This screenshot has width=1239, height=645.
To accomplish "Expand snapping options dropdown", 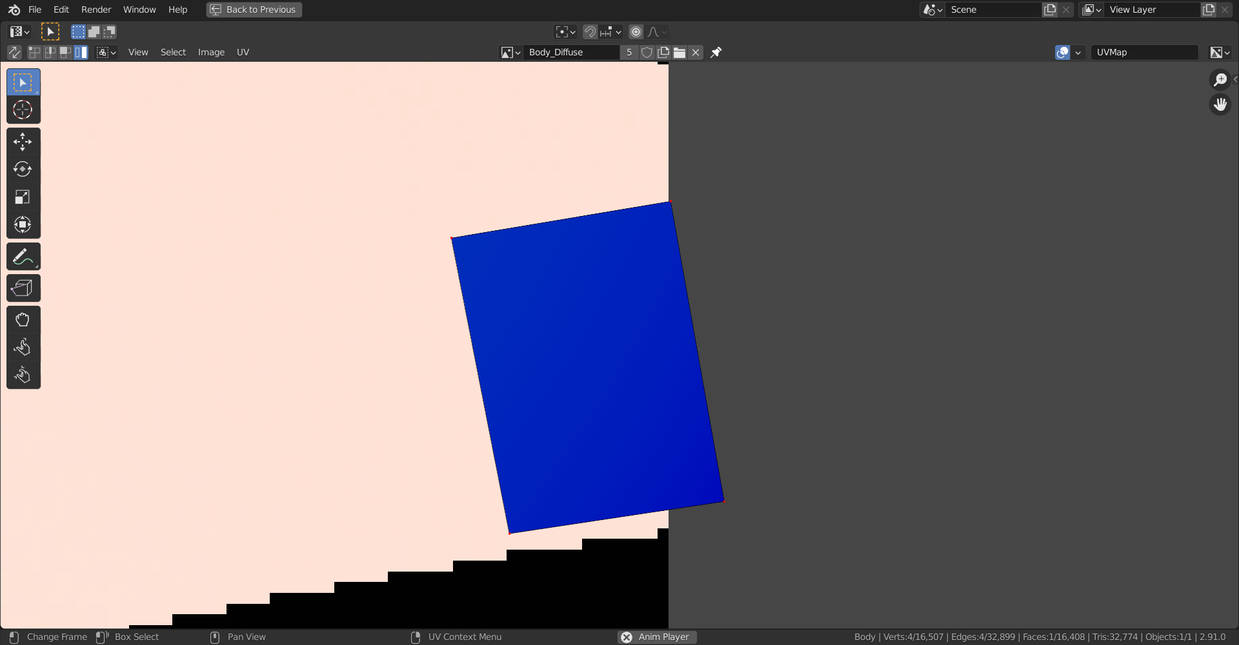I will click(x=611, y=32).
